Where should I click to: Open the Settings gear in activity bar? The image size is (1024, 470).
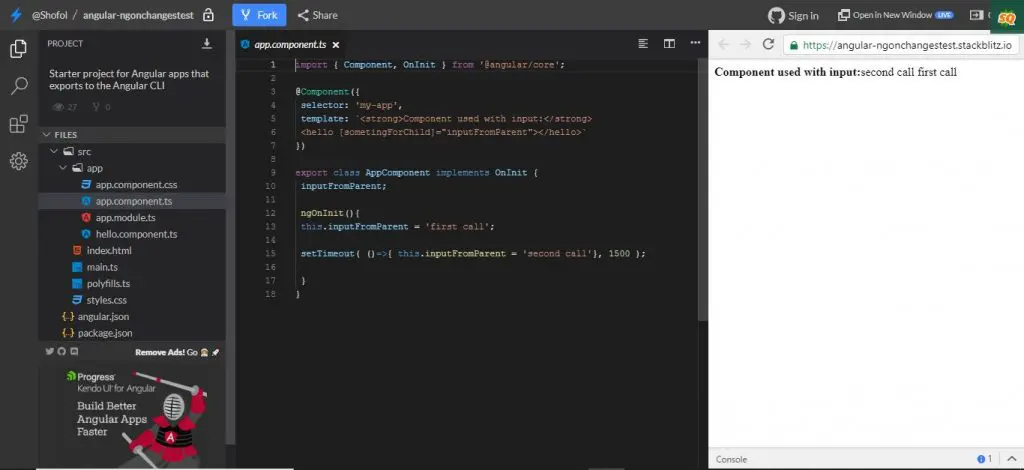coord(18,161)
